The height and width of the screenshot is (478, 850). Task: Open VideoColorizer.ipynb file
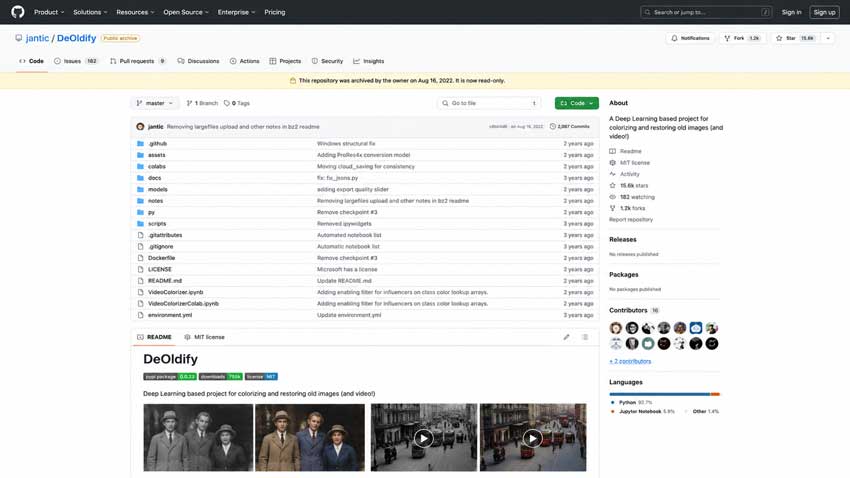[176, 292]
